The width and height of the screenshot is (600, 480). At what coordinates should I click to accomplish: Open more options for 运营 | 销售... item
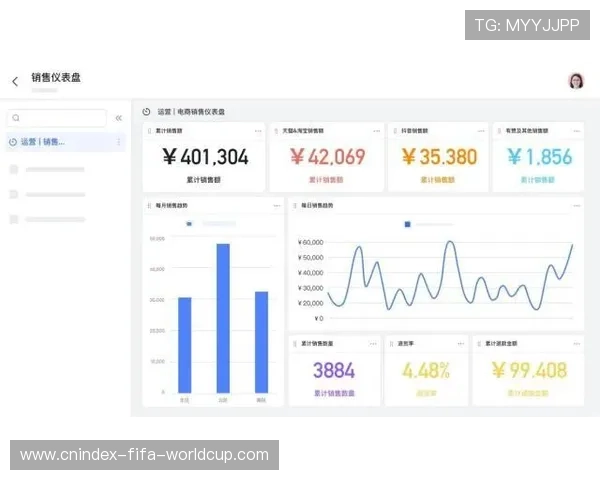pyautogui.click(x=119, y=142)
